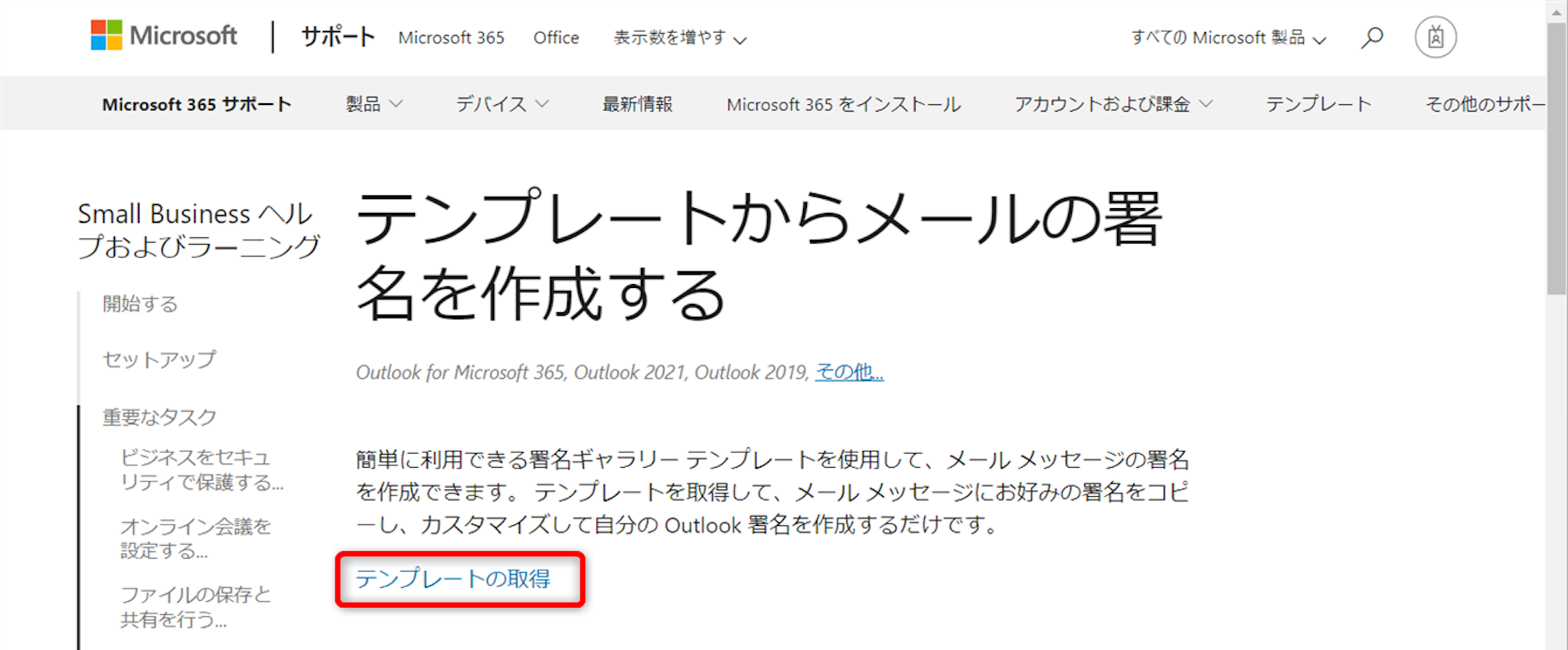Click the Microsoft logo
1568x650 pixels.
pos(164,35)
